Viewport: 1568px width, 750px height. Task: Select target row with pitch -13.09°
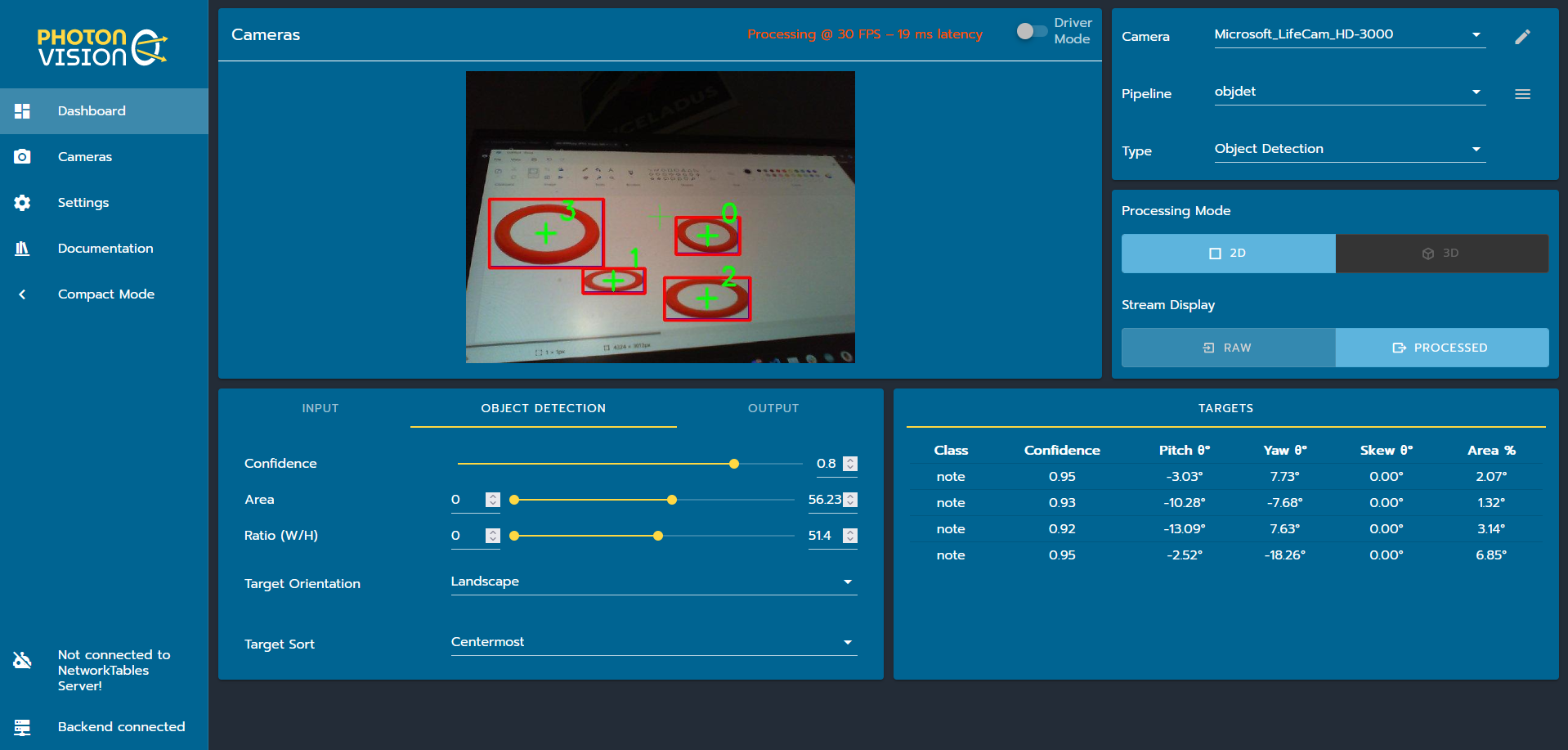tap(1225, 529)
